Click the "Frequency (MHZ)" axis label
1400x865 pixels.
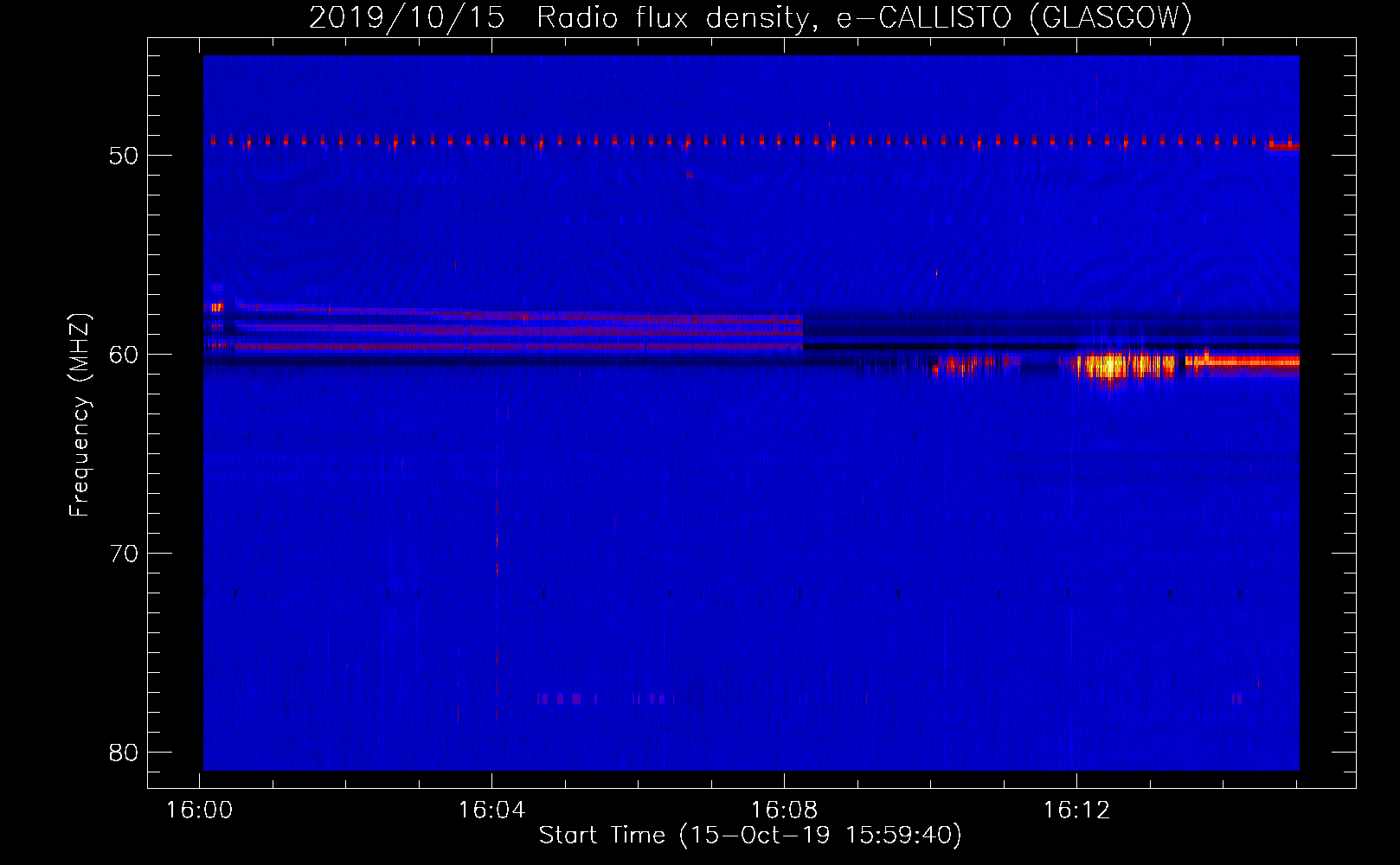click(x=79, y=415)
